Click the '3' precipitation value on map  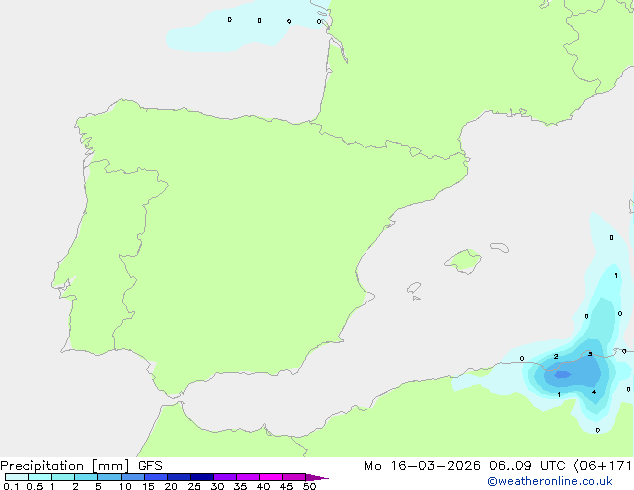click(590, 354)
